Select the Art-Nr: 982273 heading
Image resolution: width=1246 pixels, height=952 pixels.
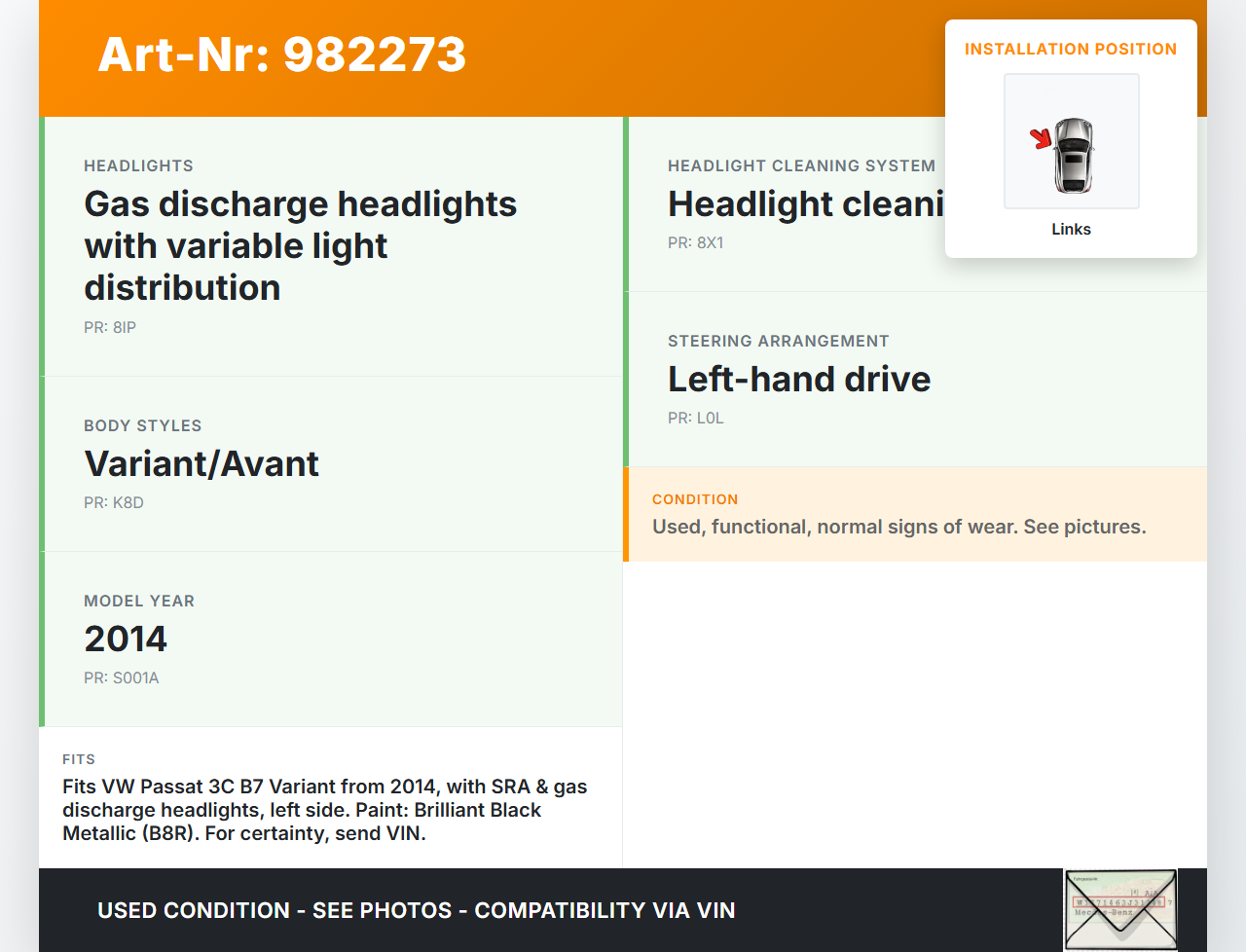click(x=282, y=55)
